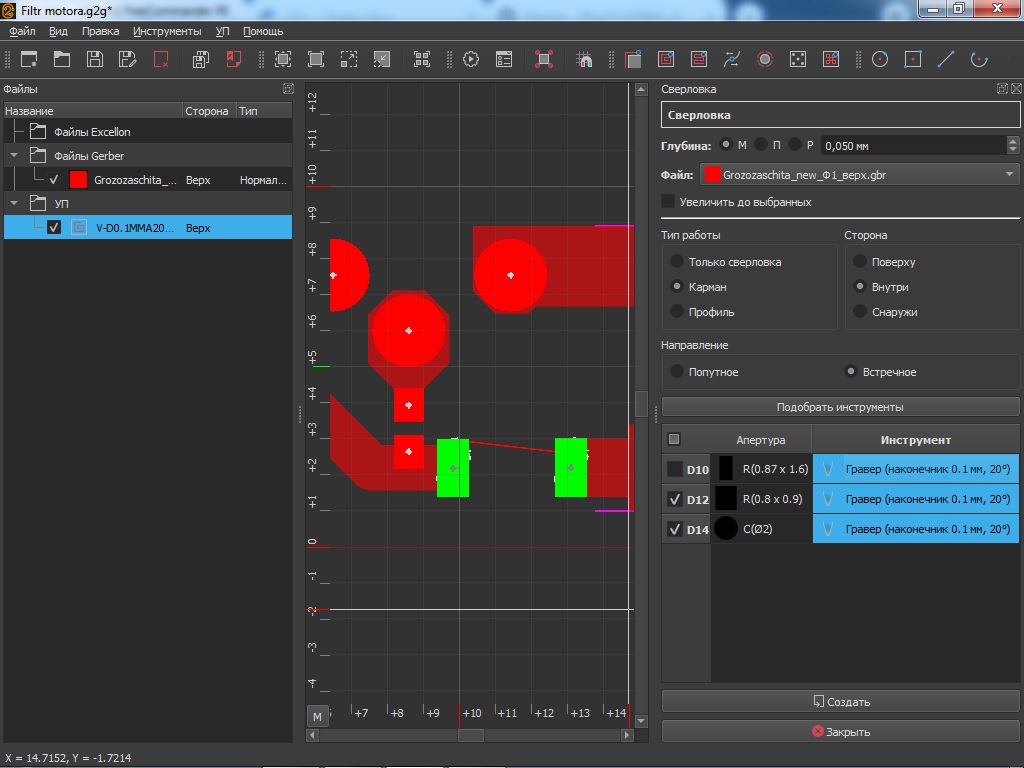1024x768 pixels.
Task: Open the Файл gerber file dropdown
Action: click(859, 175)
